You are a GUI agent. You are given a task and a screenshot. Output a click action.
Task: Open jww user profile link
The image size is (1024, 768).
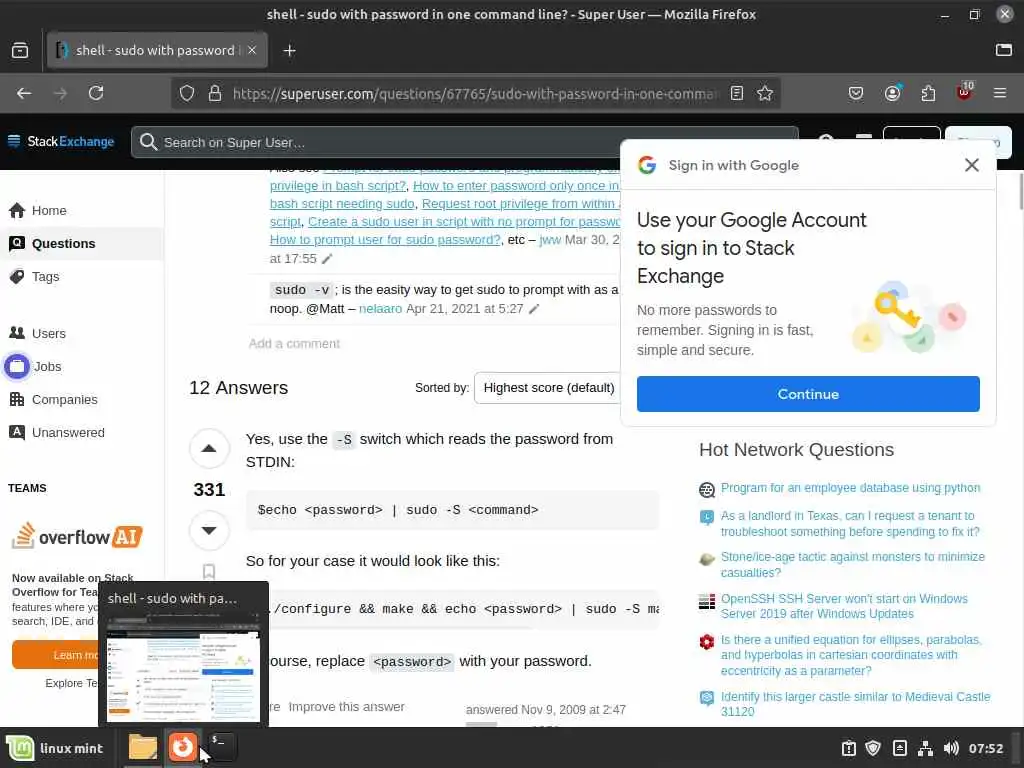pos(550,240)
